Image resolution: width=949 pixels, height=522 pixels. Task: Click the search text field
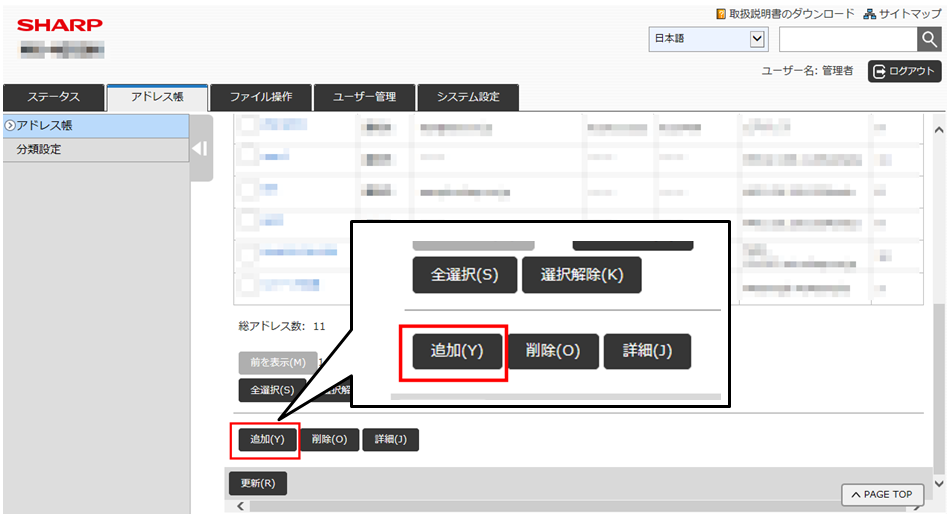848,39
